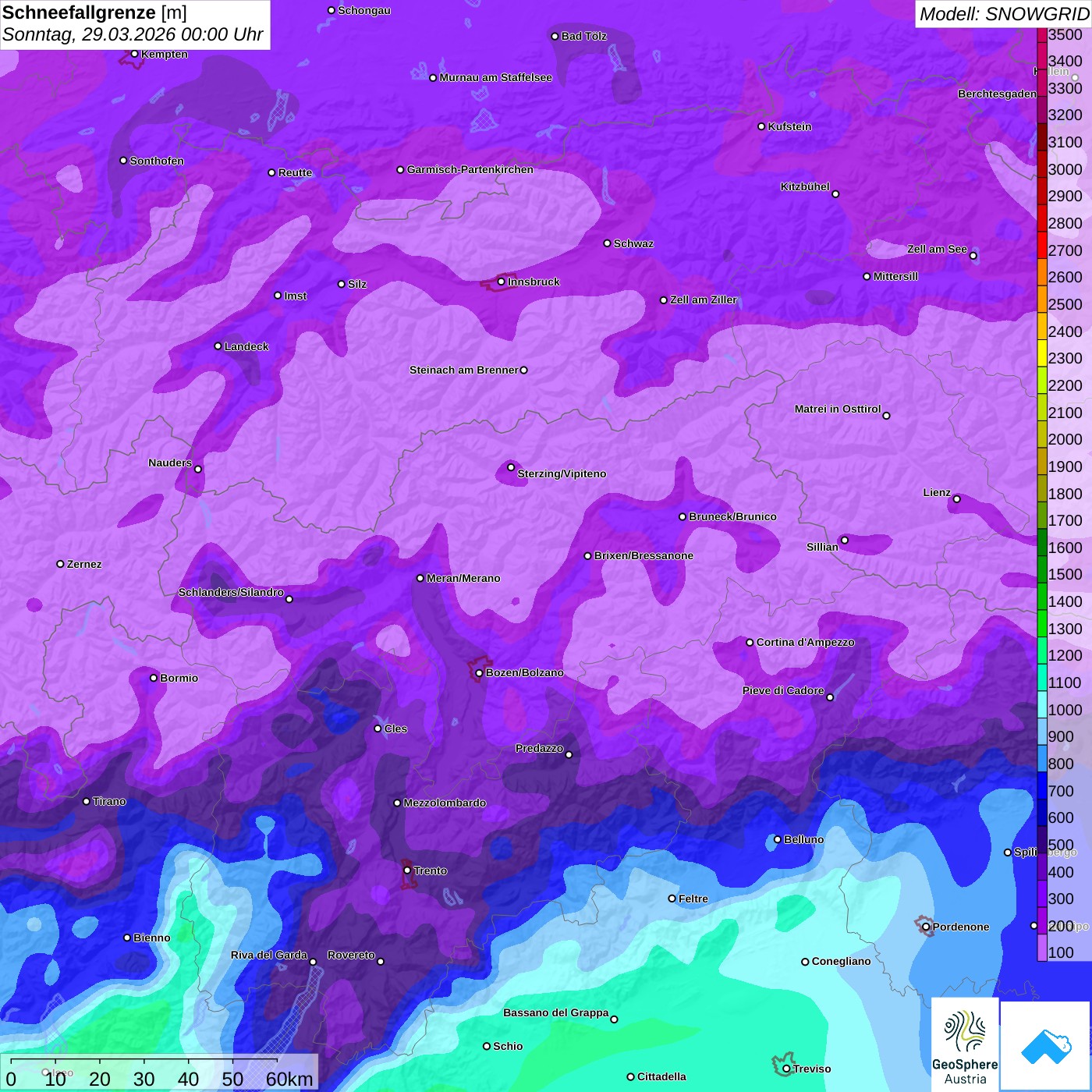Click the Steinach am Brenner label
Screen dimensions: 1092x1092
pyautogui.click(x=463, y=370)
